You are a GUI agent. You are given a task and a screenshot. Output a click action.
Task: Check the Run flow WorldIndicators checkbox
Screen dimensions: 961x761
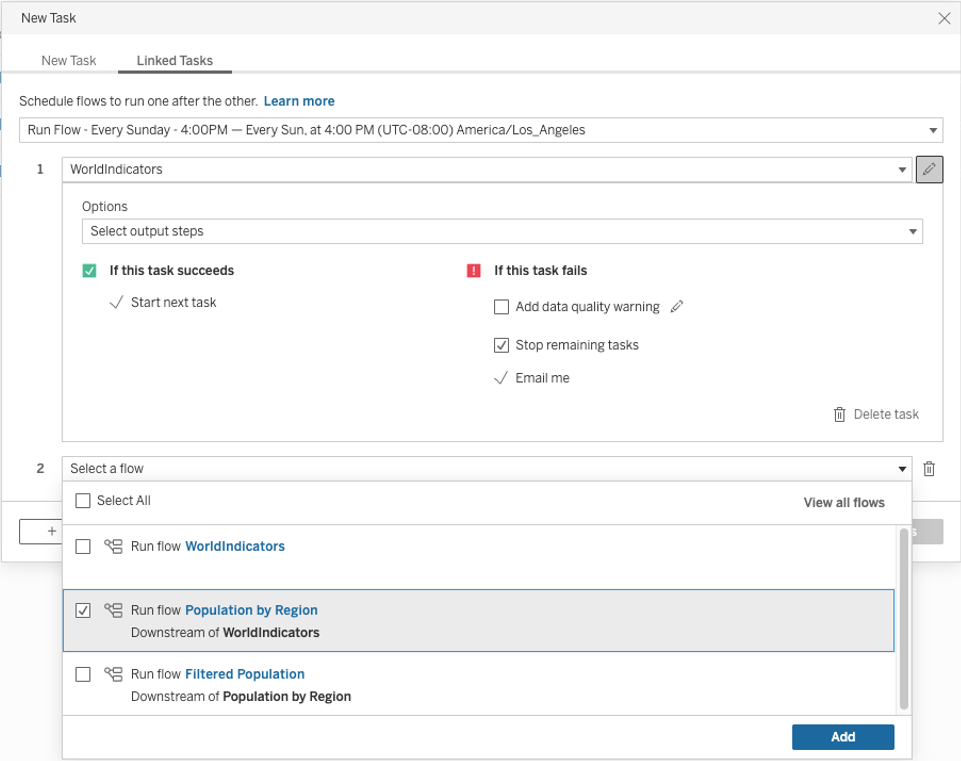pos(83,546)
